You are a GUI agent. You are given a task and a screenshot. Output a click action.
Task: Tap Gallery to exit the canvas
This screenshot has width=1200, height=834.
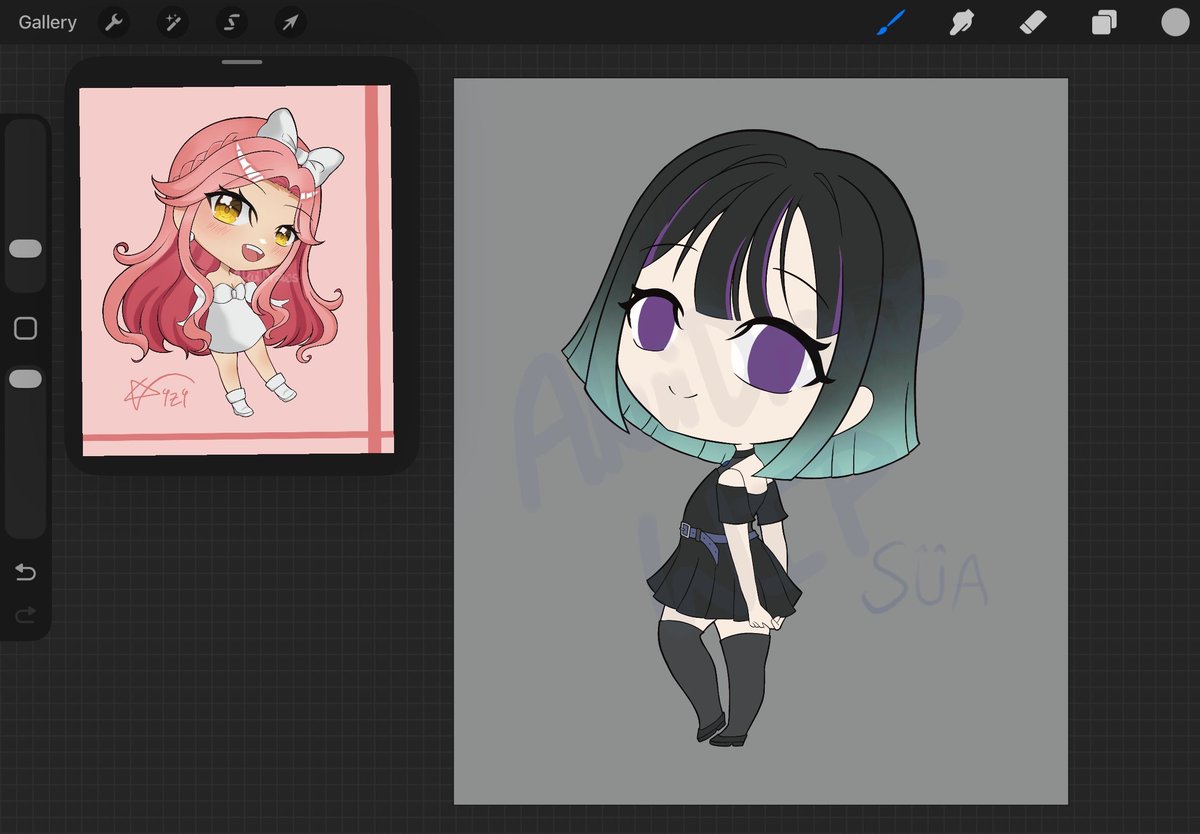(x=46, y=22)
